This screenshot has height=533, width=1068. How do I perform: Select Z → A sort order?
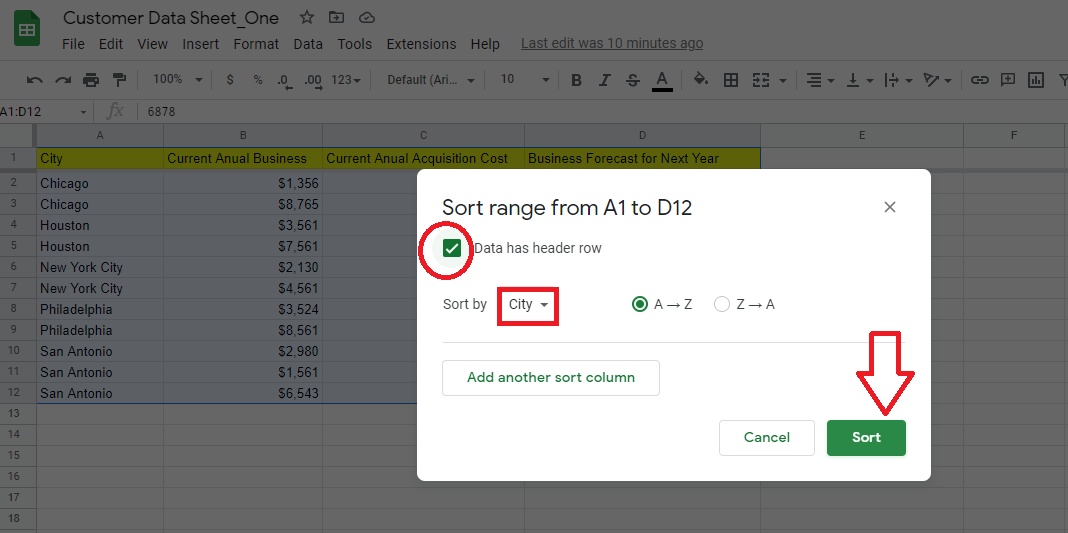(722, 304)
